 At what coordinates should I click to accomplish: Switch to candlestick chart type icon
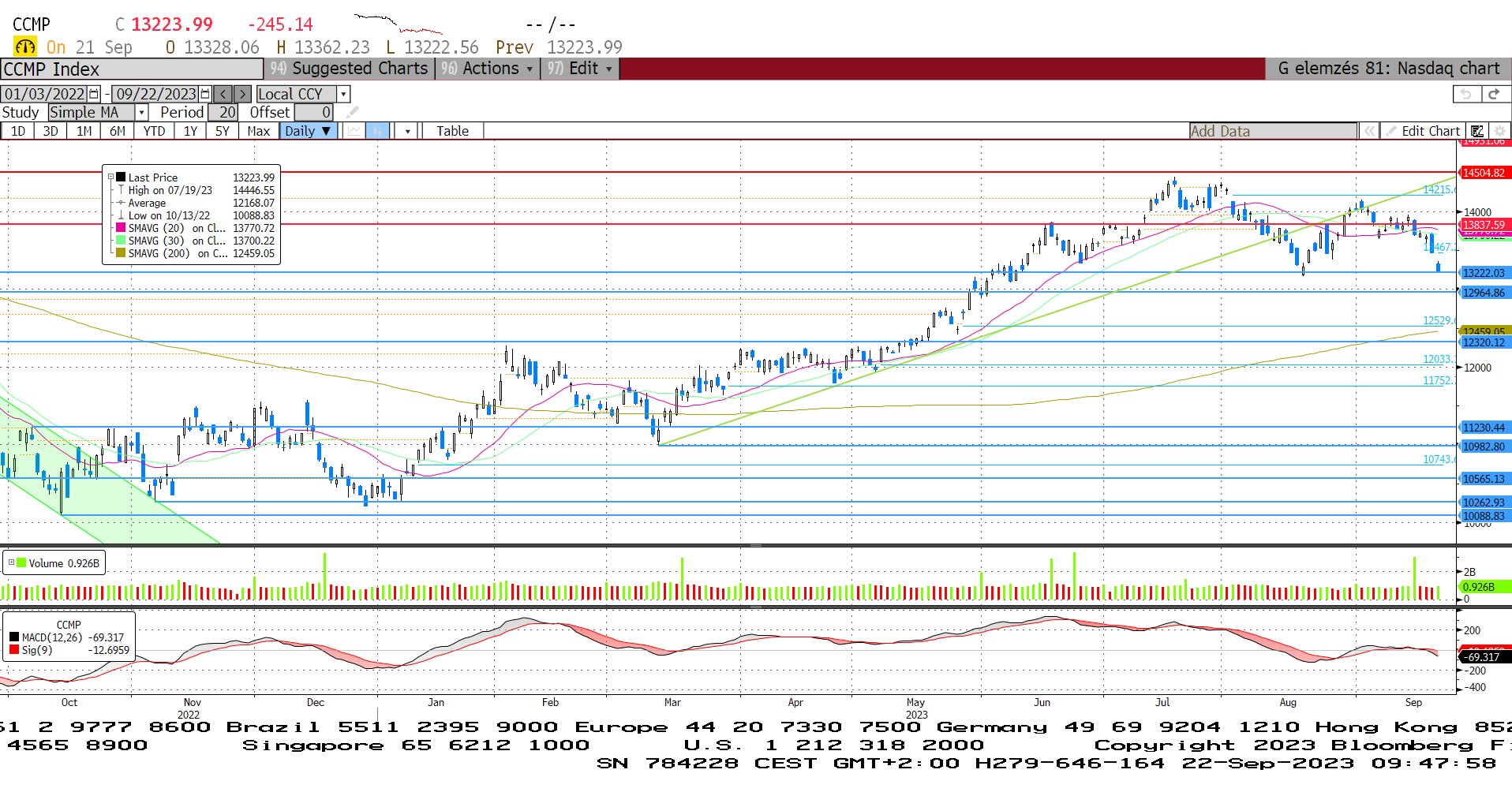(x=378, y=131)
